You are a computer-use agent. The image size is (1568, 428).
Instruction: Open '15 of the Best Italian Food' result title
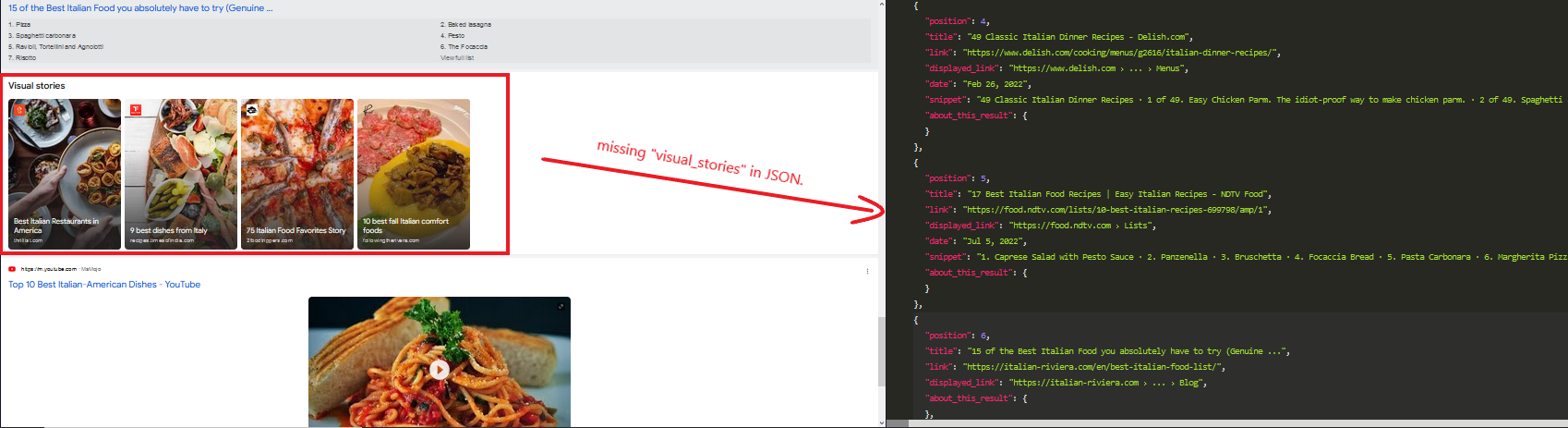140,7
